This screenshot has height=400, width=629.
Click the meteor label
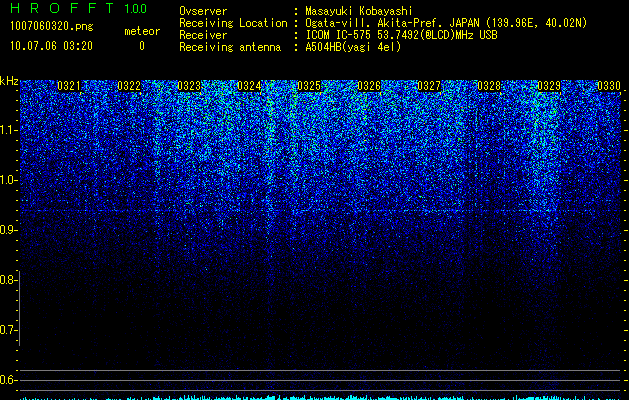(x=142, y=31)
